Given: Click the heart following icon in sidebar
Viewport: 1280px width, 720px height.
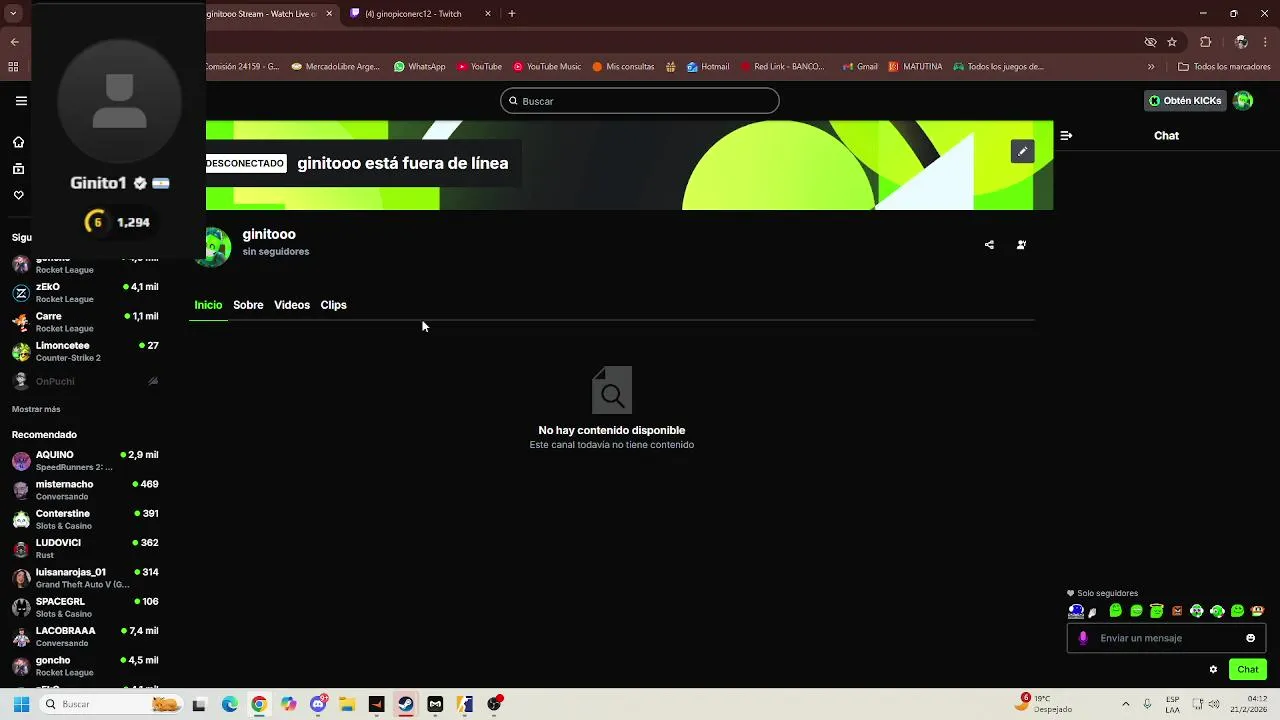Looking at the screenshot, I should (x=18, y=195).
